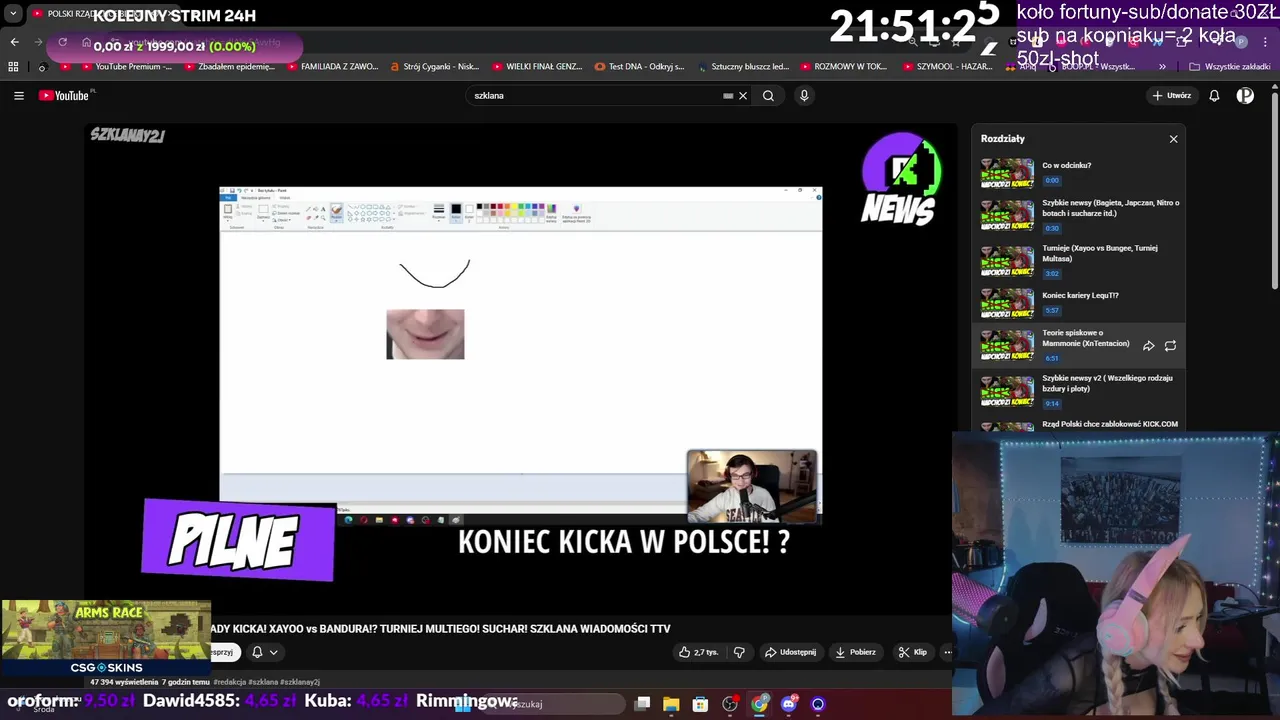Open the 'ROZMOWY W TOK...' bookmark

pos(844,67)
